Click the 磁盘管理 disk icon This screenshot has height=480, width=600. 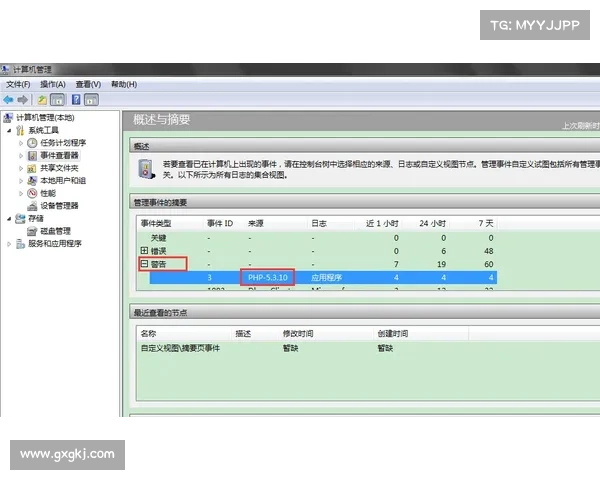click(x=32, y=231)
